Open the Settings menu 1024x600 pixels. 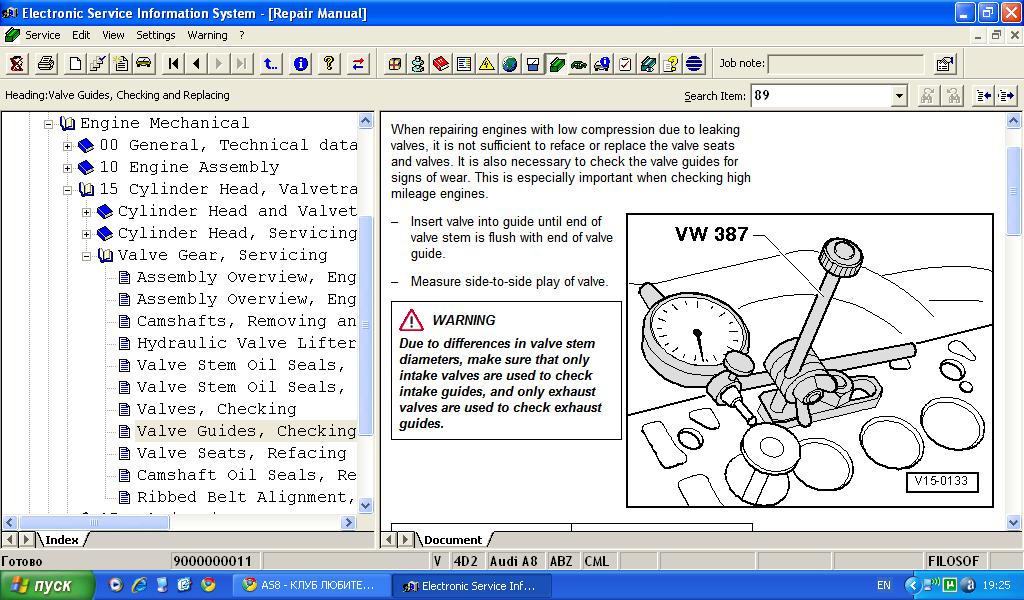point(155,35)
